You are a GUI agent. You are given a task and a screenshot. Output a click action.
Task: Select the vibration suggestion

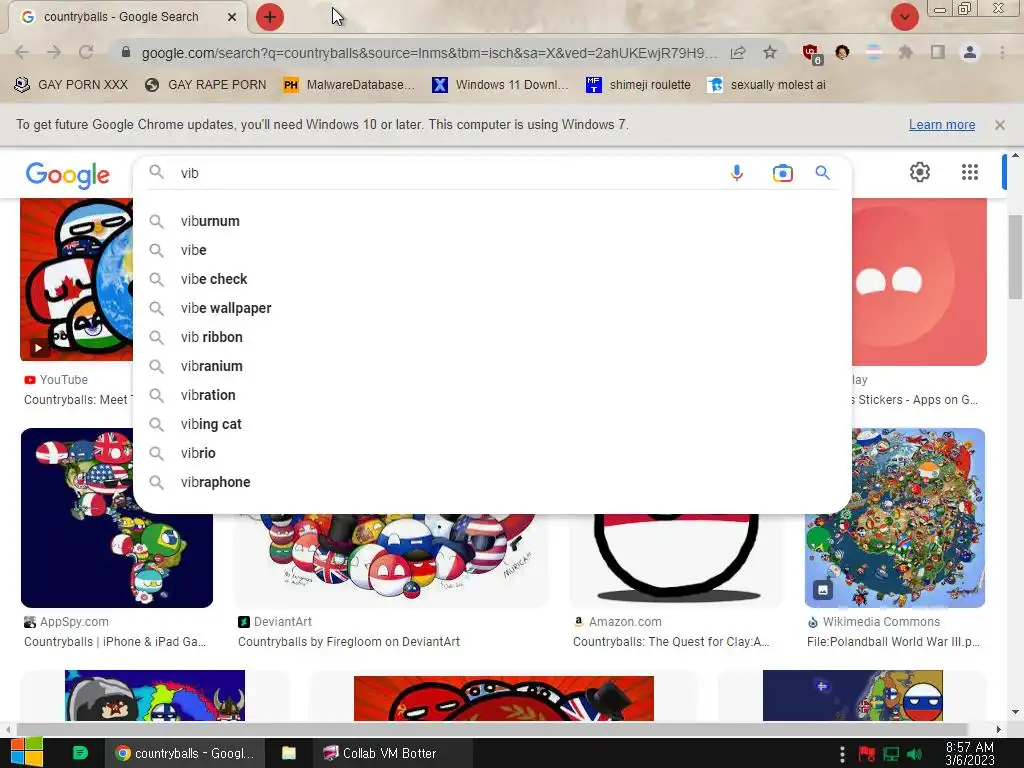[492, 395]
